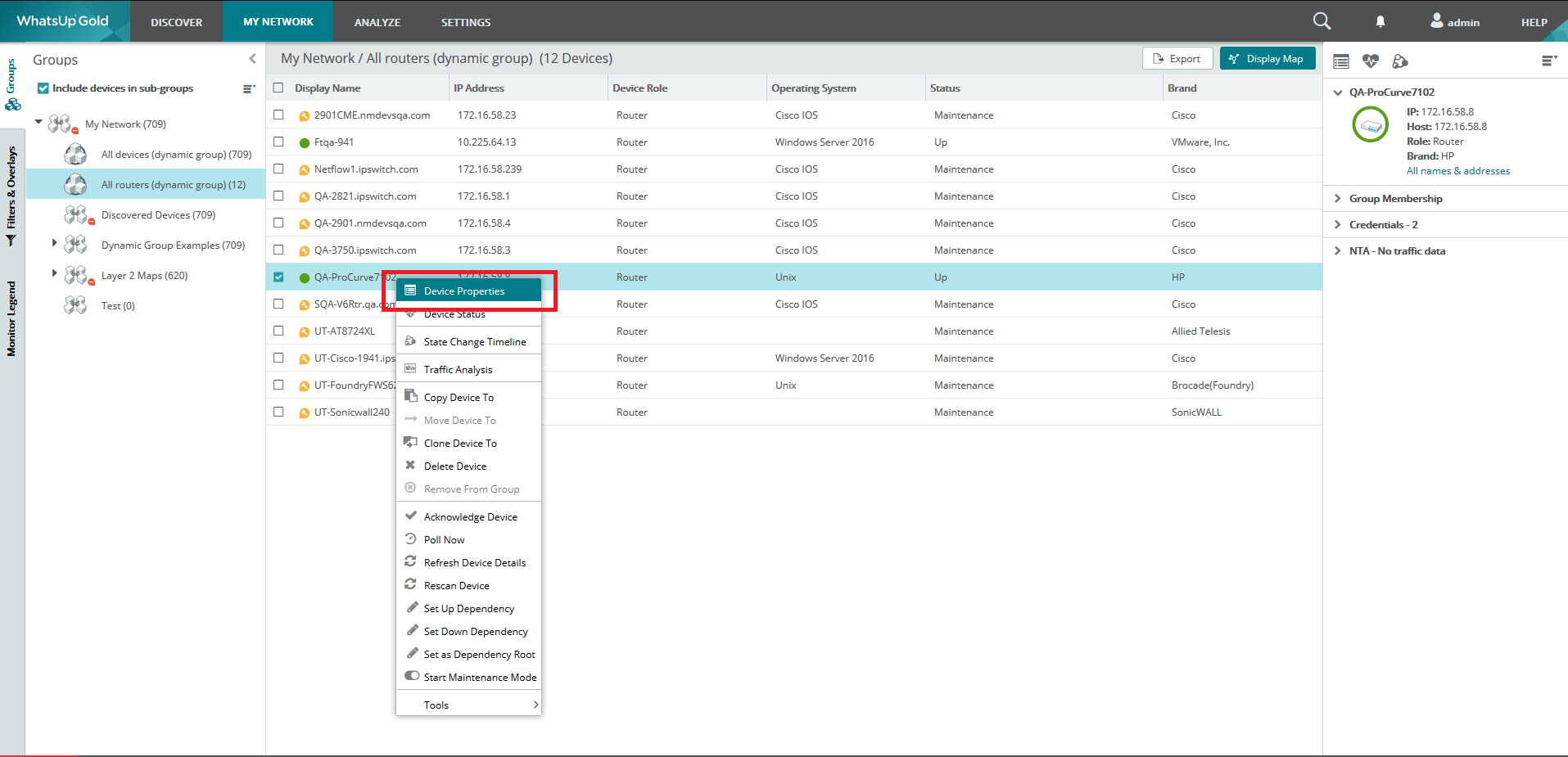This screenshot has width=1568, height=757.
Task: Open the All names & addresses link
Action: (x=1457, y=170)
